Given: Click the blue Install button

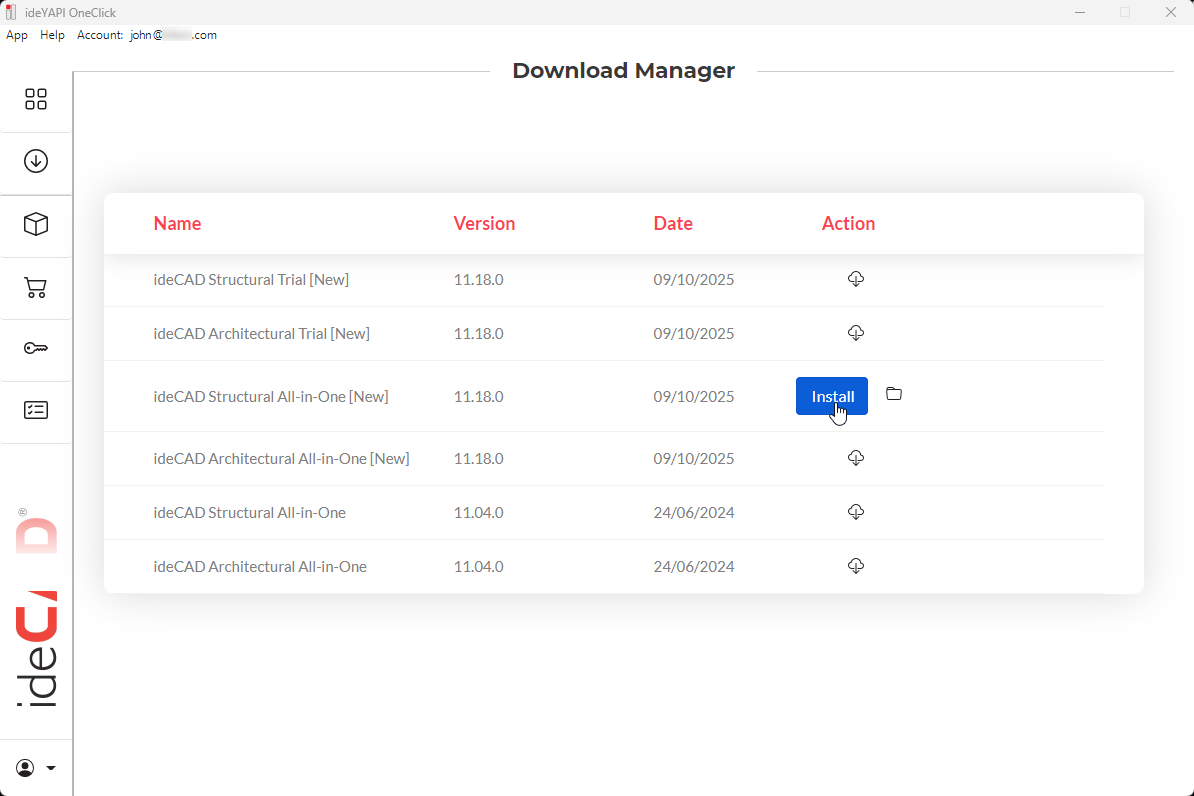Looking at the screenshot, I should point(831,396).
